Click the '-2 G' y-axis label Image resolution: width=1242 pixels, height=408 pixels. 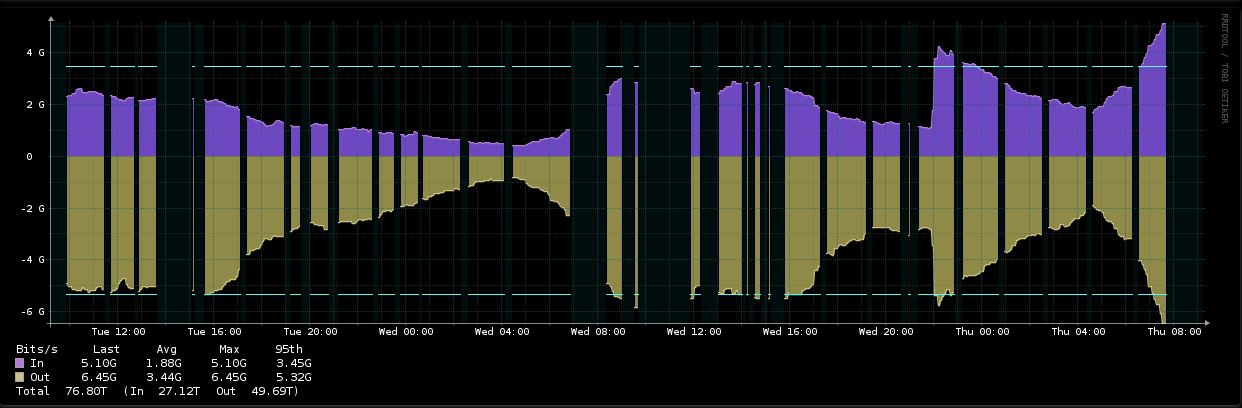[32, 208]
